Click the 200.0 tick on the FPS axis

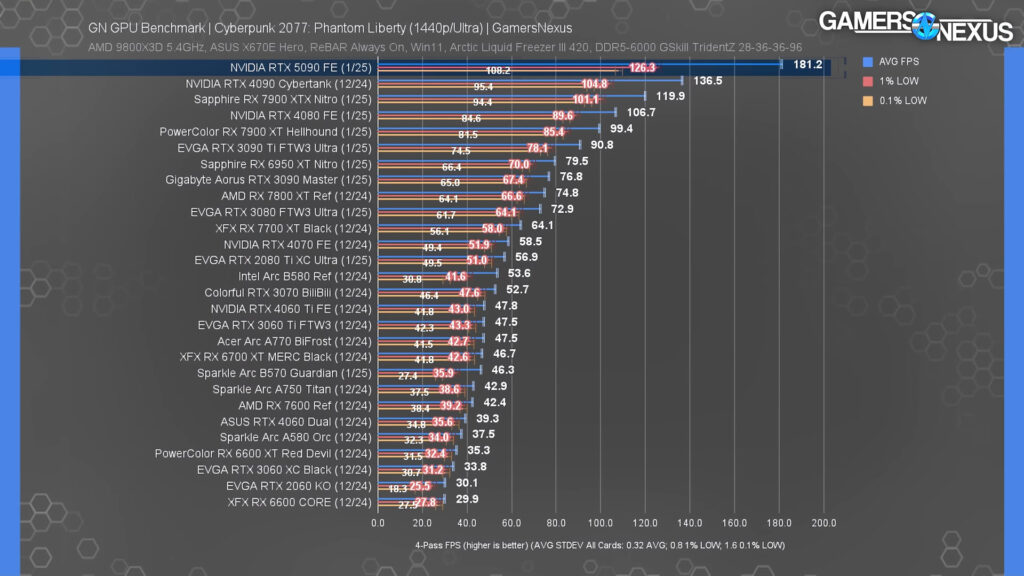[x=824, y=523]
